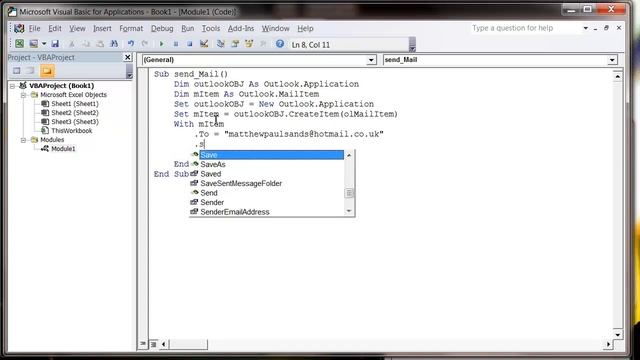640x360 pixels.
Task: Select Sheet2 (Sheet2) in project tree
Action: click(75, 113)
